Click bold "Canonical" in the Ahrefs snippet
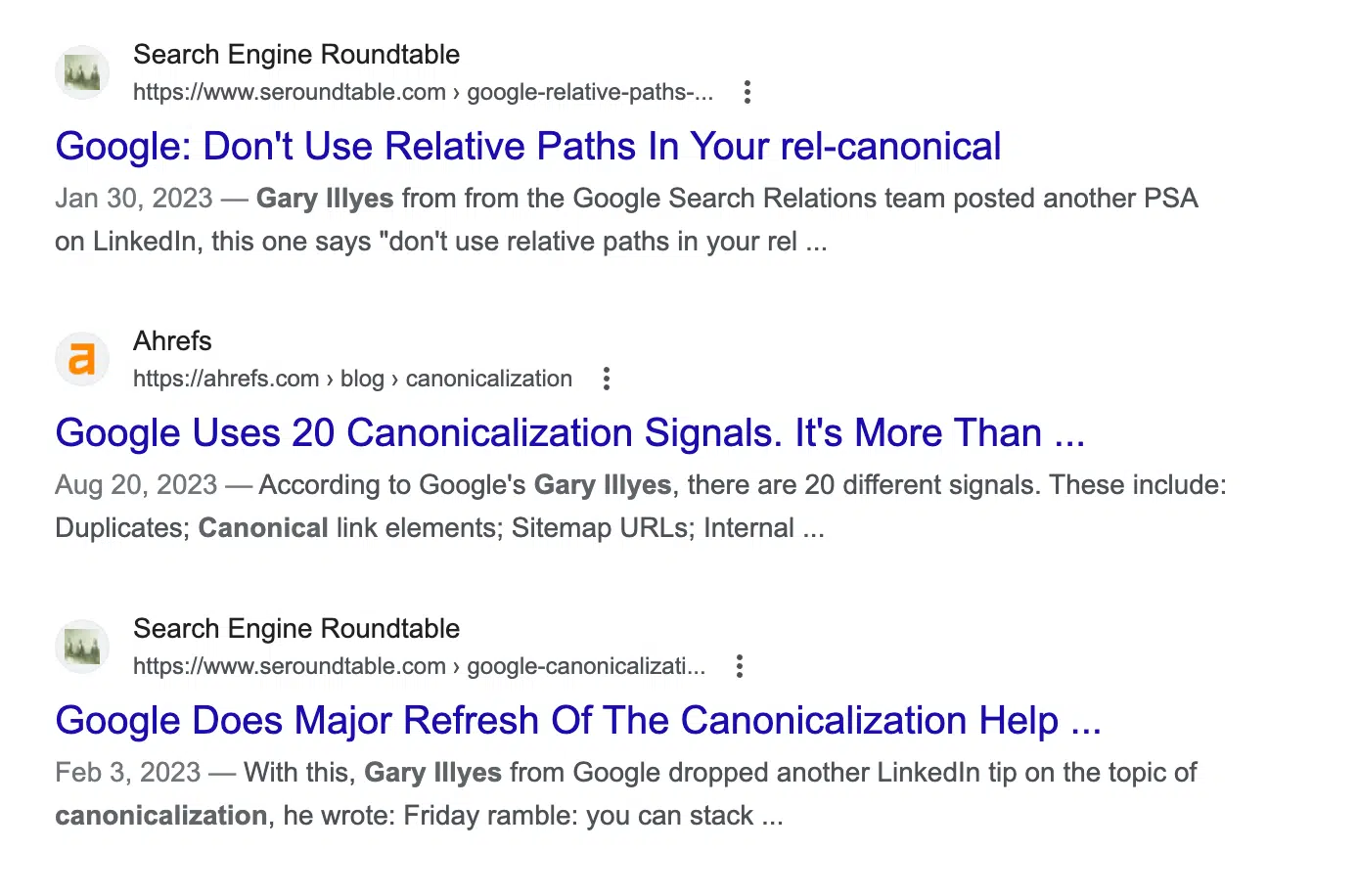 point(263,528)
